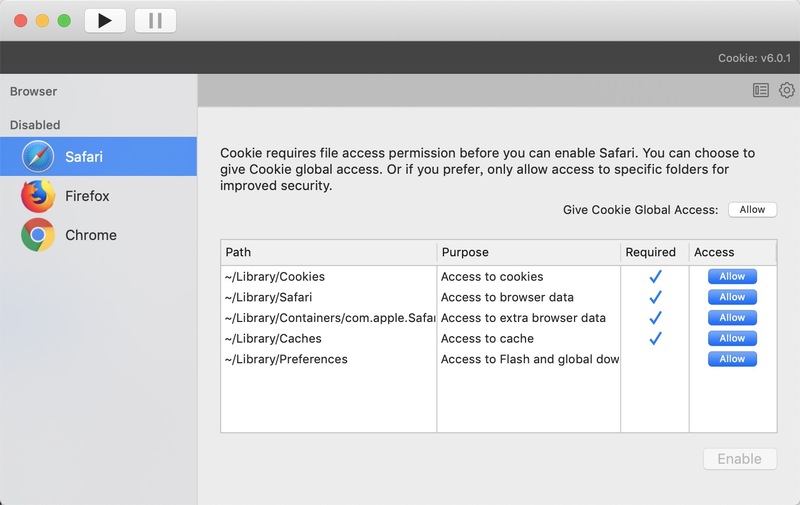Screen dimensions: 800x505
Task: Open the settings gear icon
Action: [787, 91]
